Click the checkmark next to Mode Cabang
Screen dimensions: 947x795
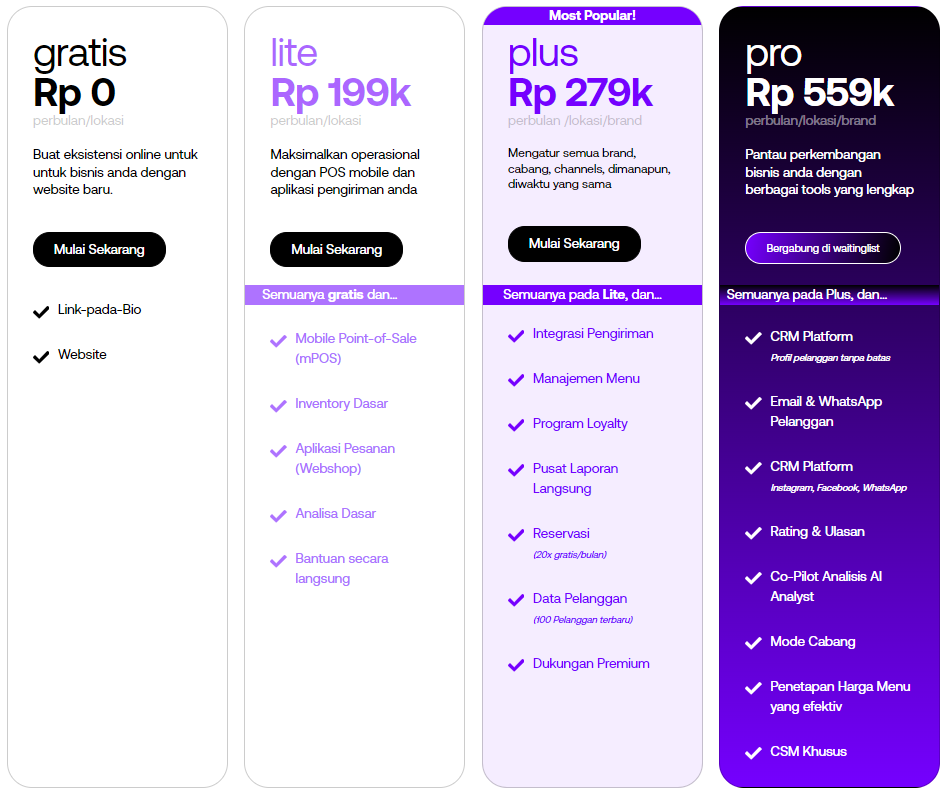[x=753, y=643]
